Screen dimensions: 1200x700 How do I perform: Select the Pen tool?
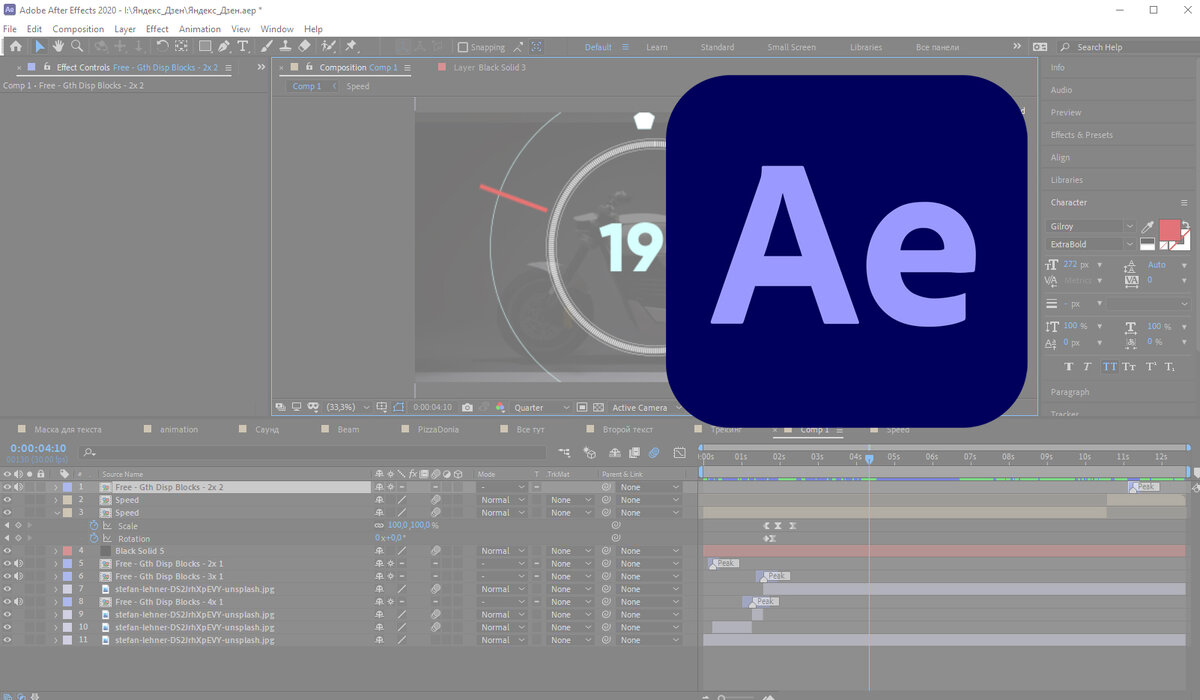pyautogui.click(x=224, y=46)
